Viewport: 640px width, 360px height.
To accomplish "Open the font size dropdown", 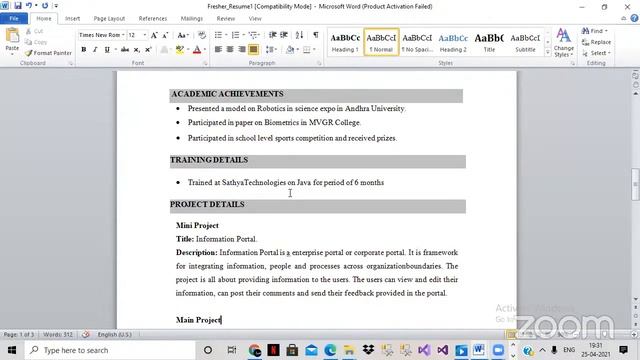I will (x=144, y=35).
